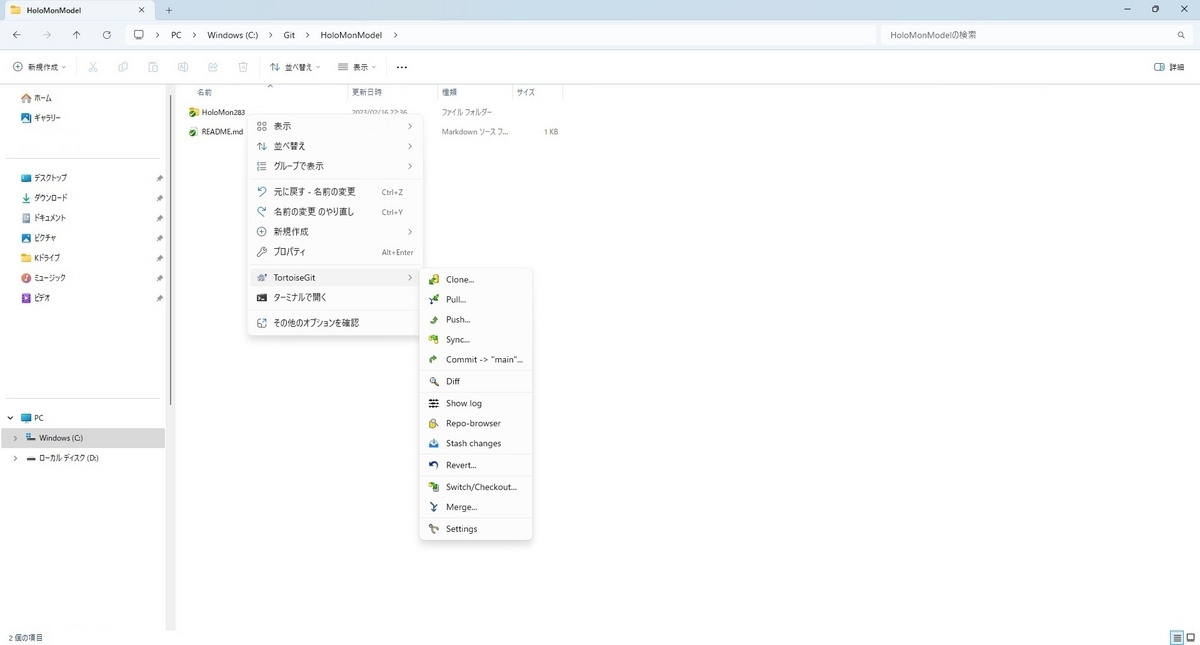Screen dimensions: 1200x645
Task: Open Show log in the TortoiseGit submenu
Action: pyautogui.click(x=463, y=403)
